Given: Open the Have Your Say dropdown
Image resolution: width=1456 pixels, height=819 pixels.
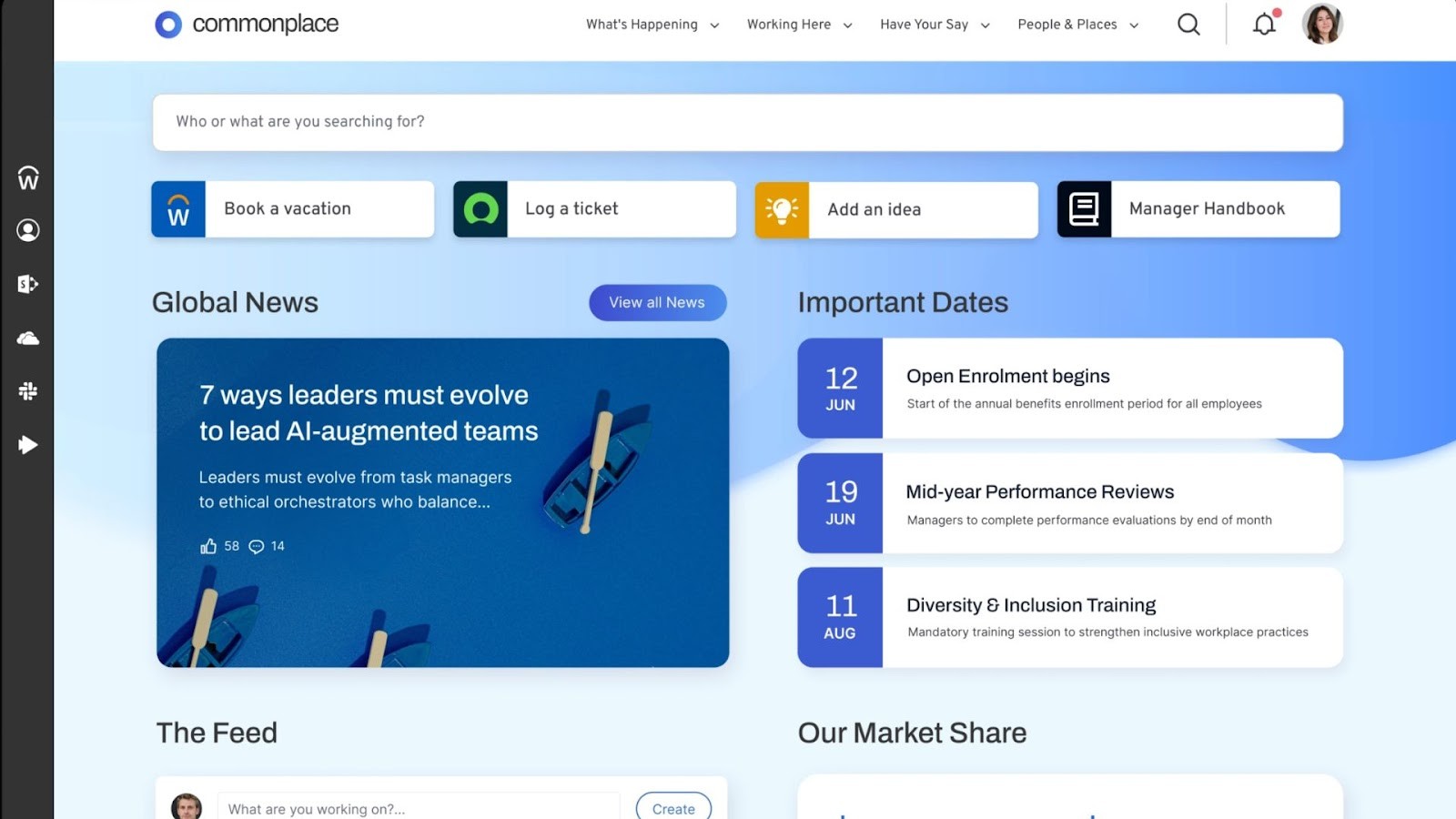Looking at the screenshot, I should (934, 25).
